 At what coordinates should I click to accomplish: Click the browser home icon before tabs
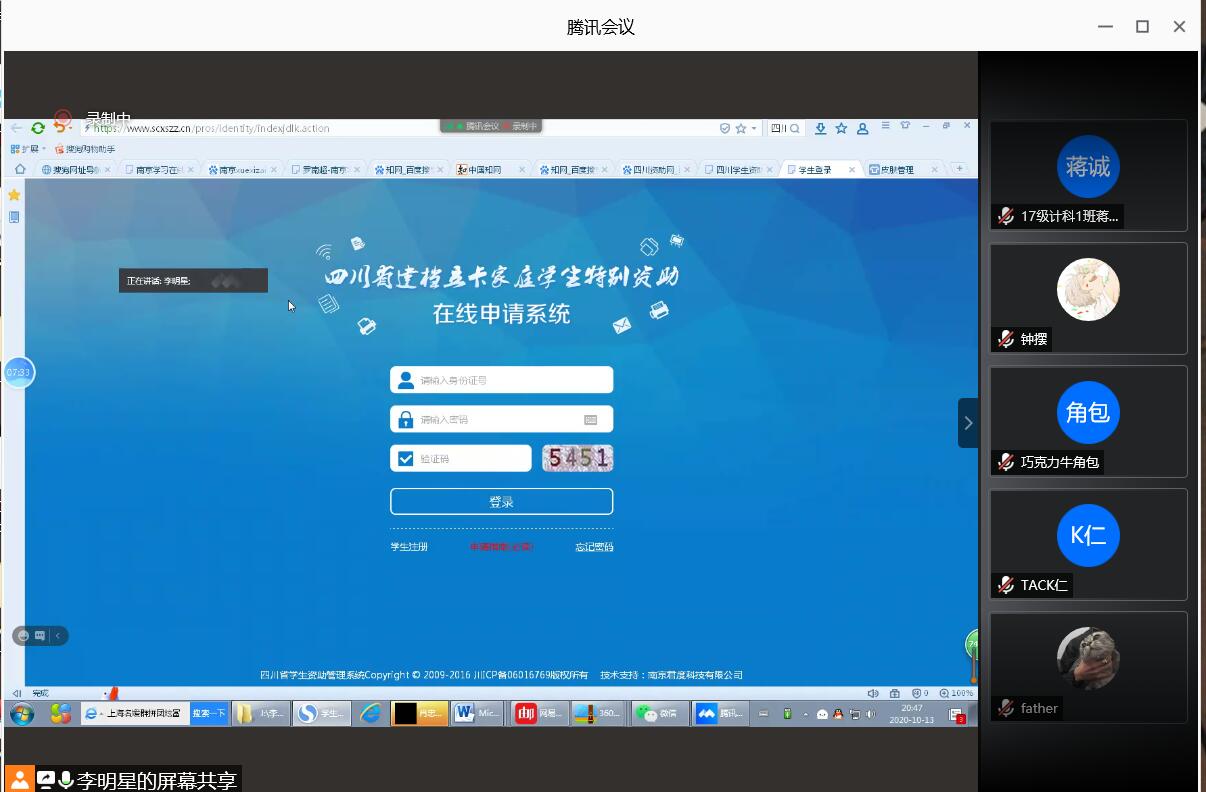coord(20,169)
